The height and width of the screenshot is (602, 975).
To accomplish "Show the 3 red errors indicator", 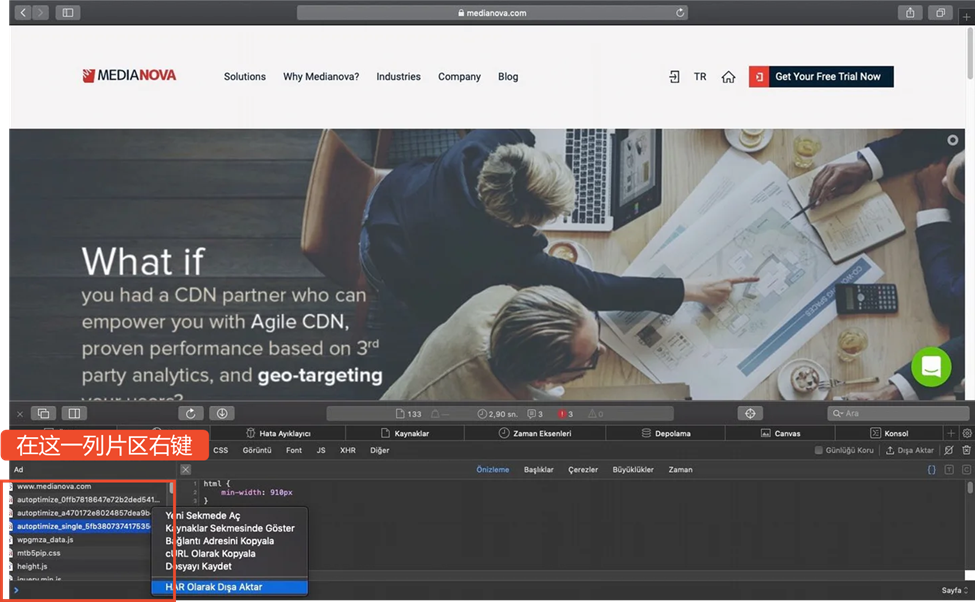I will point(565,414).
